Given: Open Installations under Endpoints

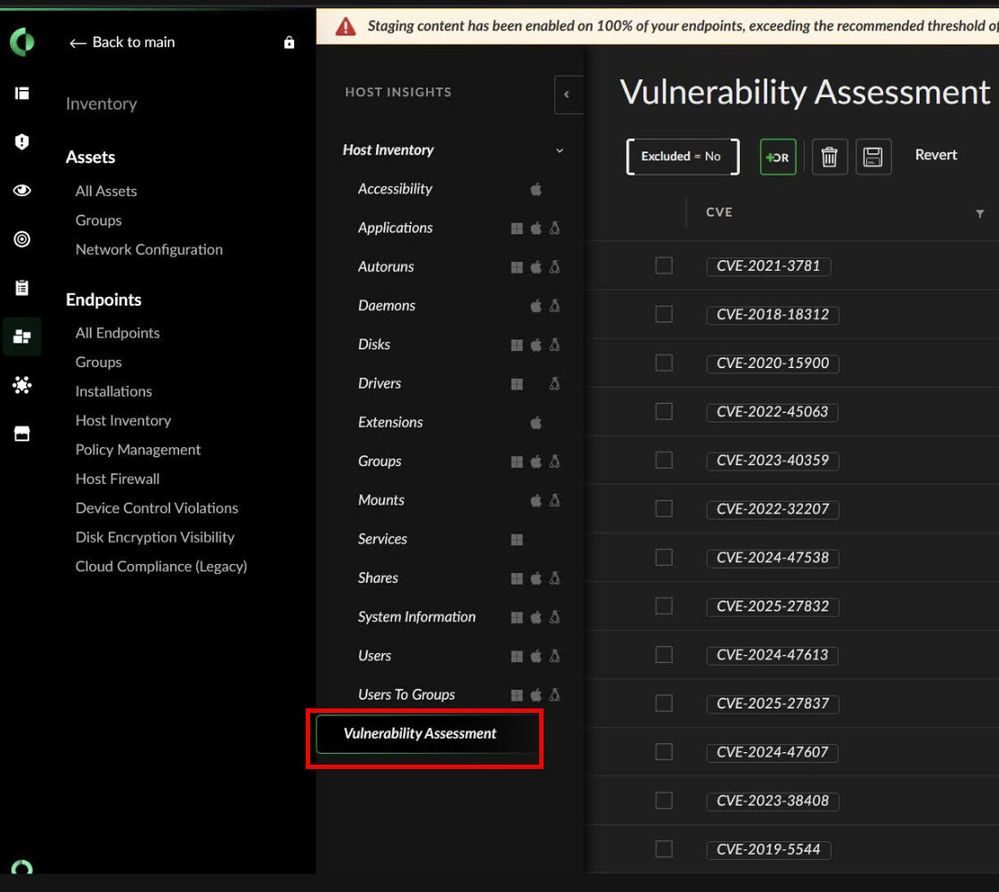Looking at the screenshot, I should [x=113, y=392].
